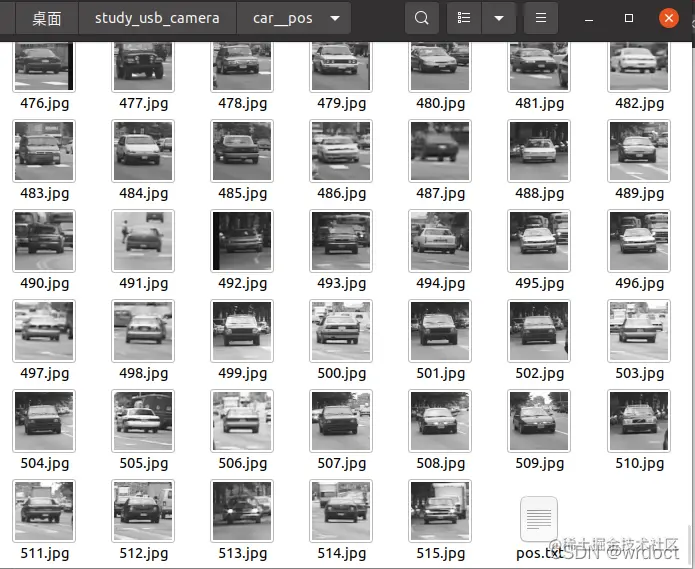Highlight file 505.jpg

click(x=143, y=421)
